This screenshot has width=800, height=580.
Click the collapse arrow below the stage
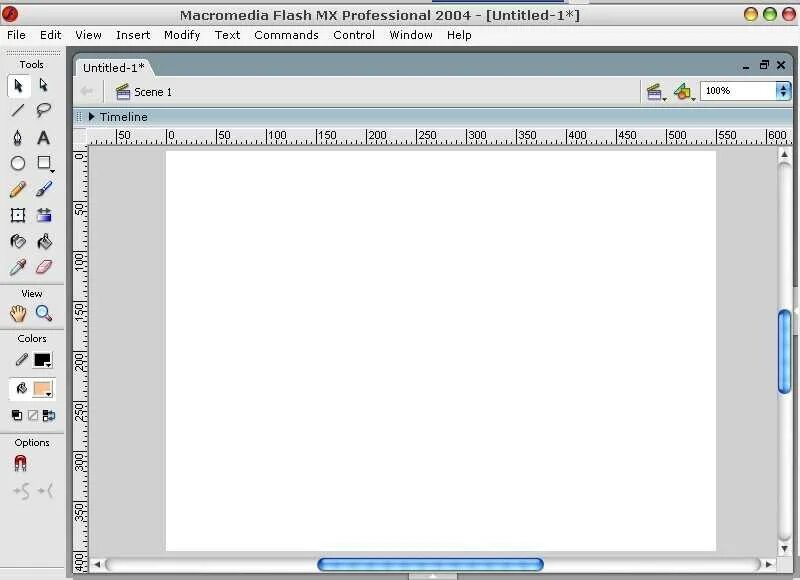tap(433, 576)
